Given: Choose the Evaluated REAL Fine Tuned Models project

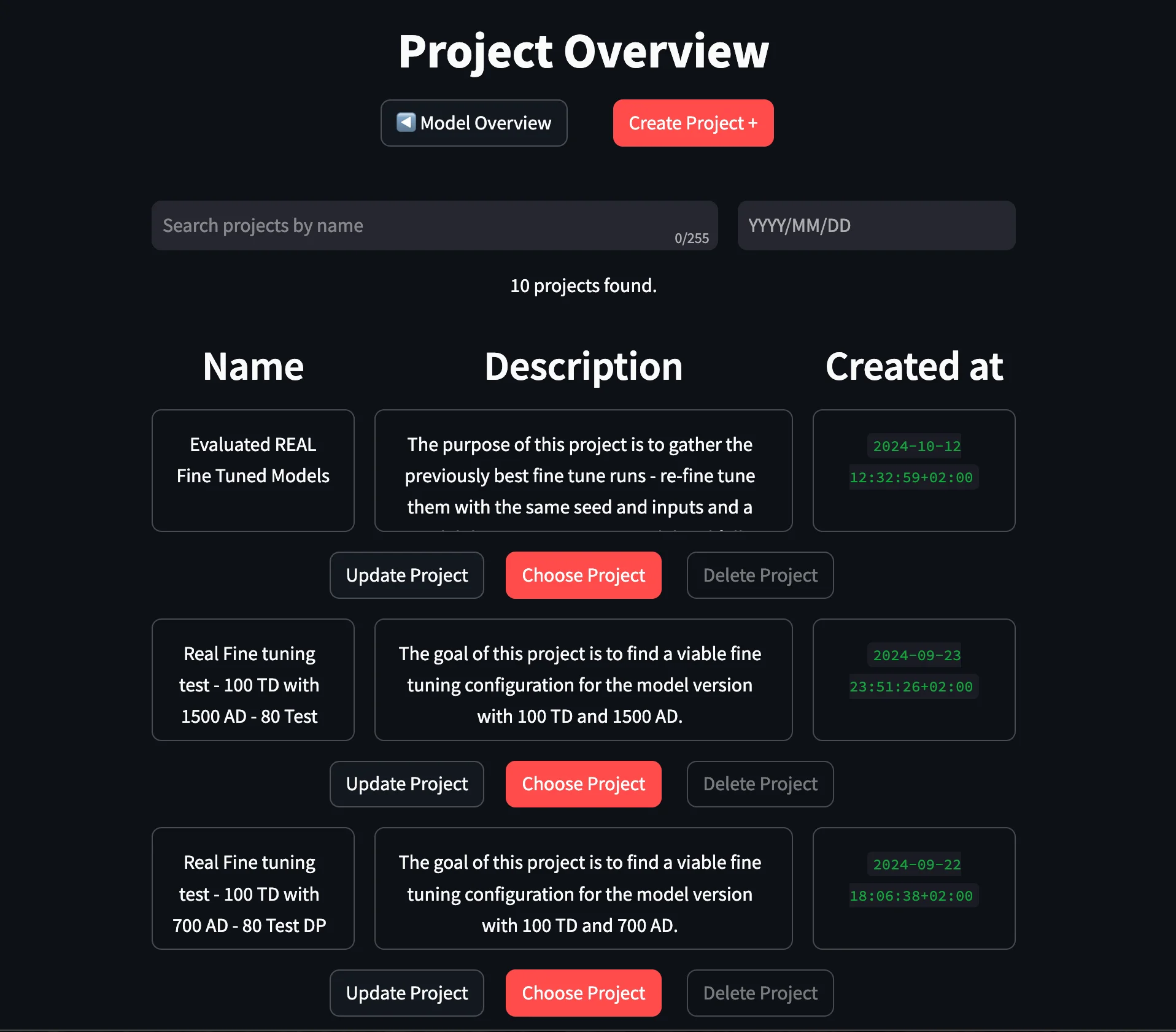Looking at the screenshot, I should click(x=583, y=575).
